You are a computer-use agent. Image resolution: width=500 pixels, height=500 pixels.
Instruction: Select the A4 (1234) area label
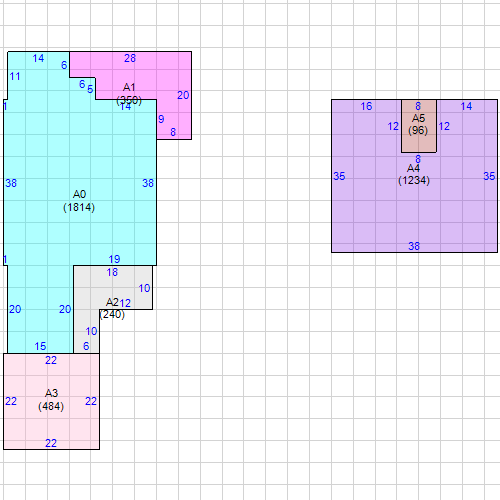click(414, 174)
